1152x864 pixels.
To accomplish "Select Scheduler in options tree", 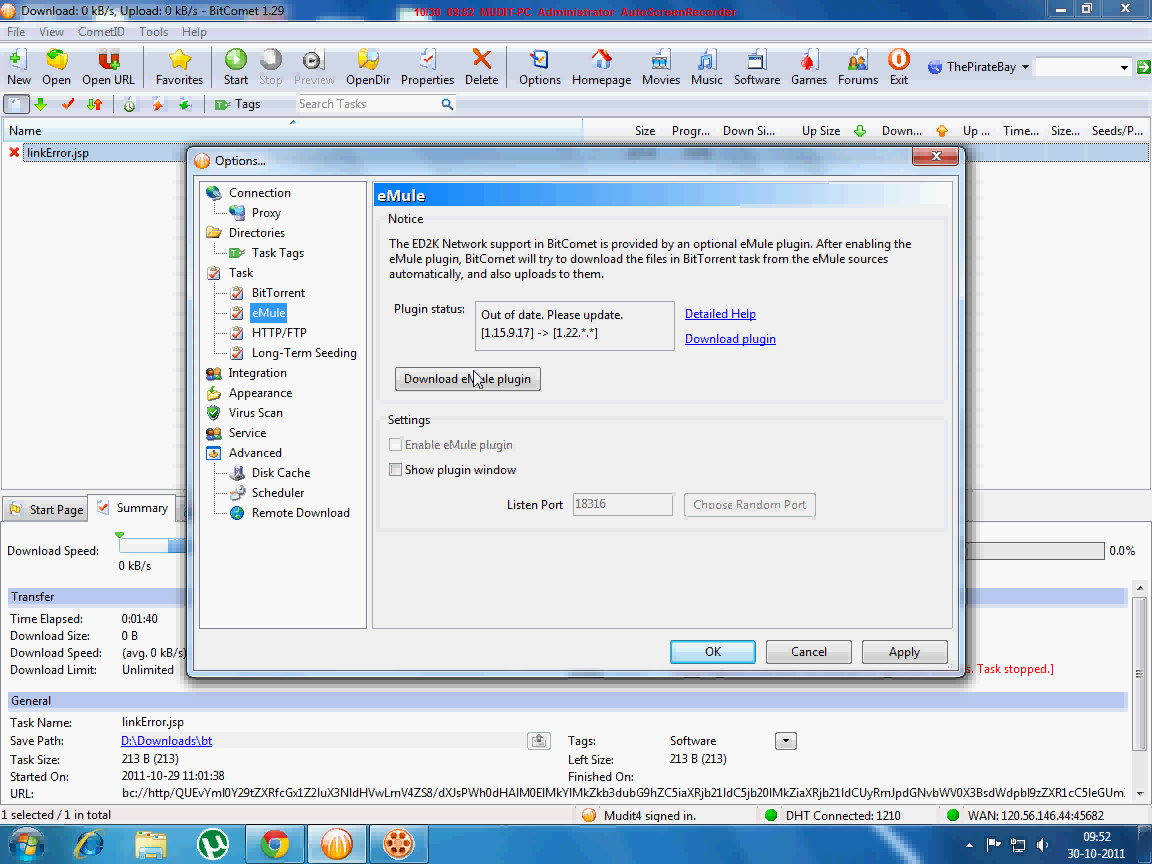I will 278,493.
